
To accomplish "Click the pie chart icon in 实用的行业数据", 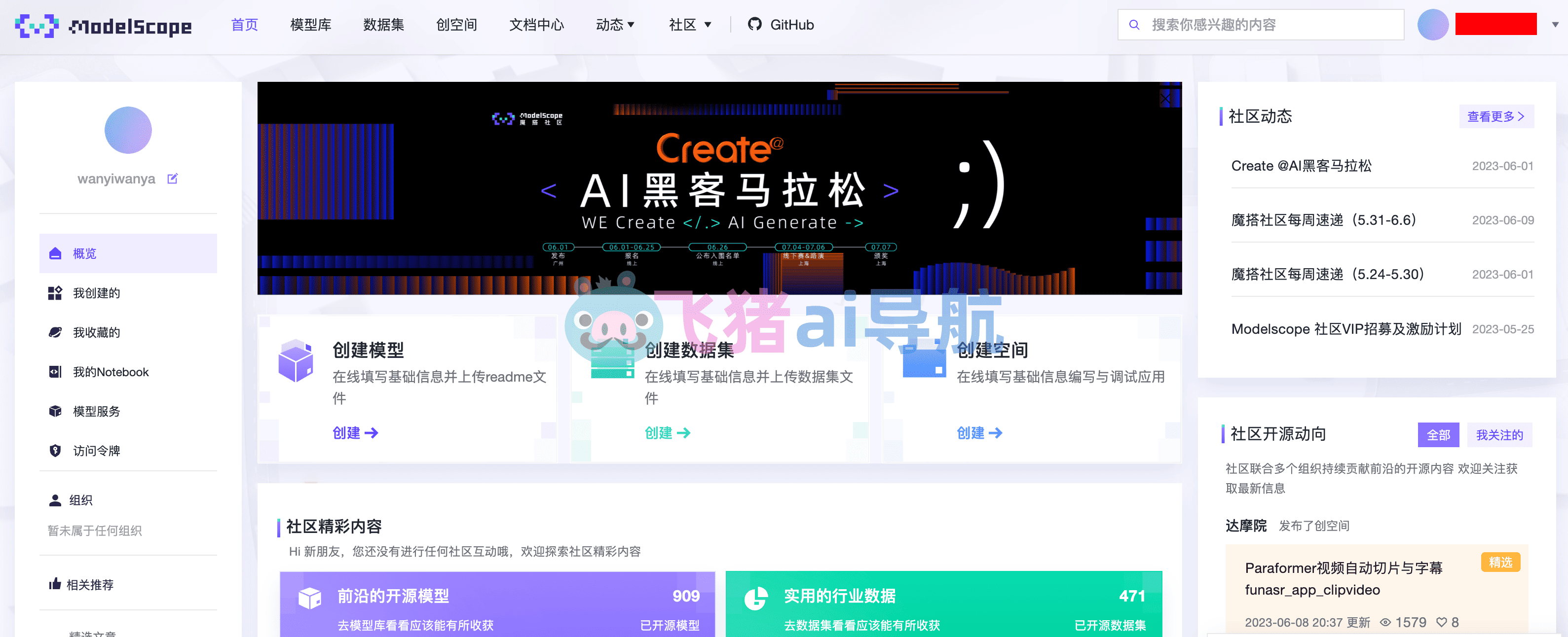I will point(756,599).
